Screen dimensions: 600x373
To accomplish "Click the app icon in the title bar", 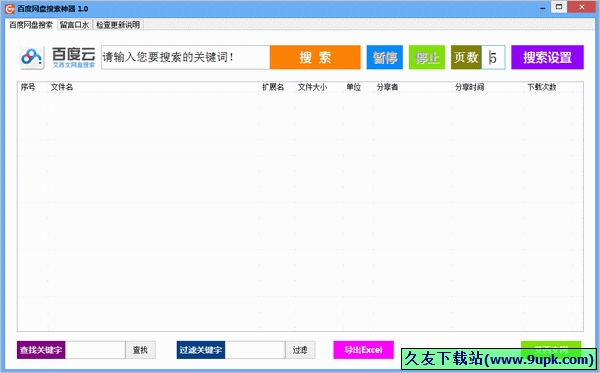I will pos(10,8).
